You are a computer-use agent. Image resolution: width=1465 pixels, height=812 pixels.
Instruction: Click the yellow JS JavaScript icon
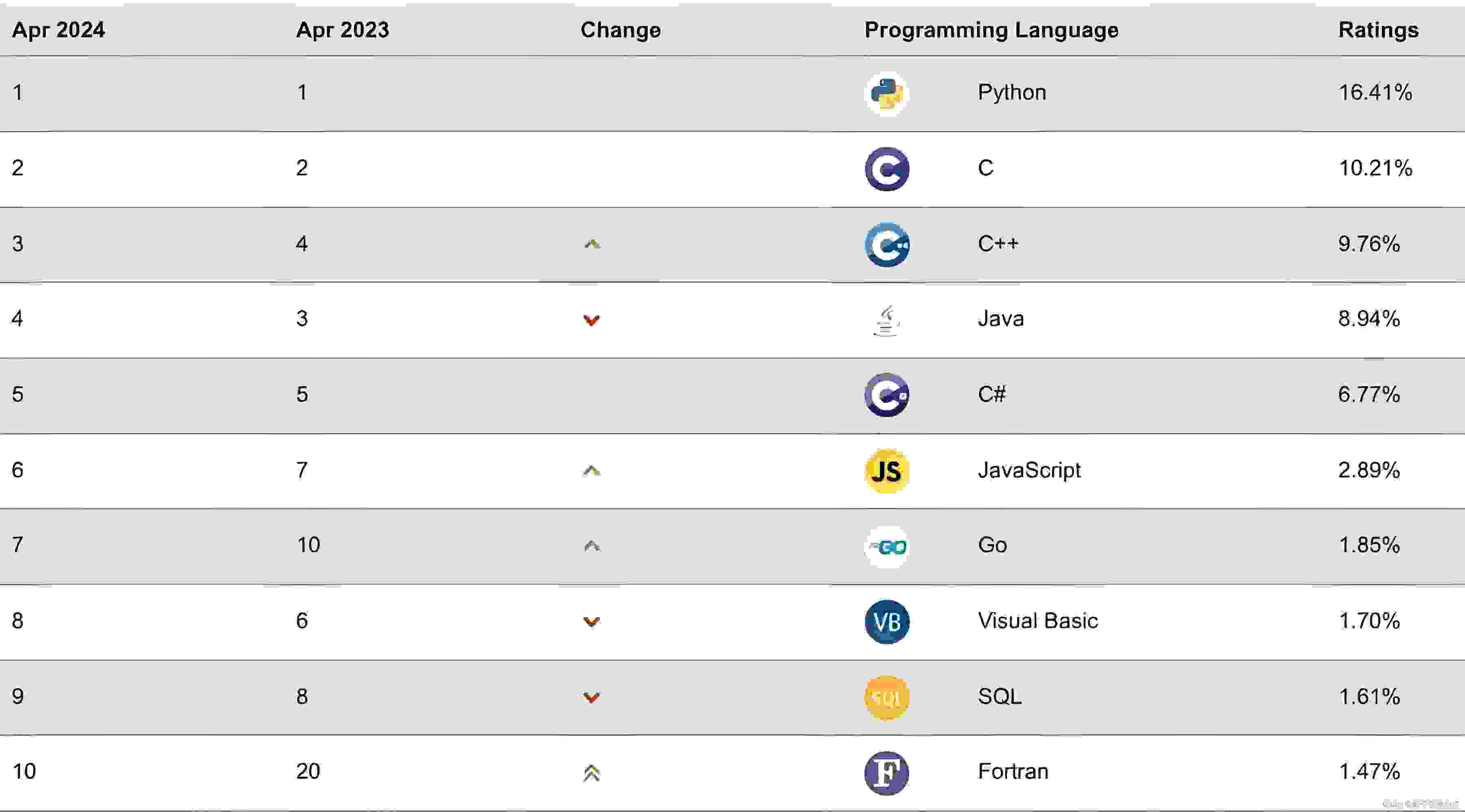coord(887,471)
